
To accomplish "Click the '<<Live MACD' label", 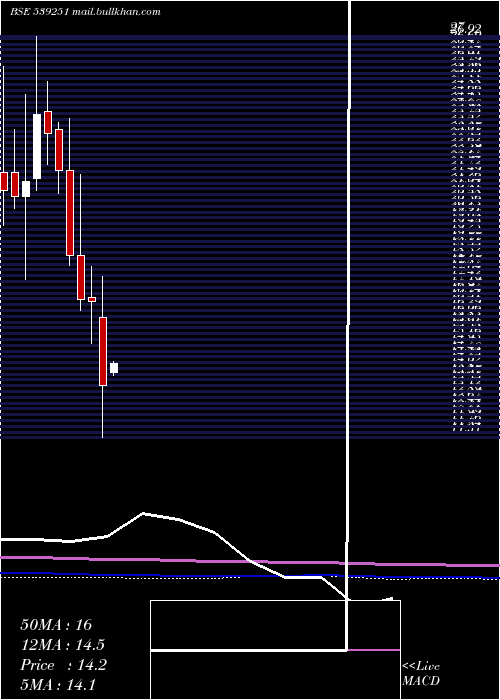I will click(x=421, y=674).
